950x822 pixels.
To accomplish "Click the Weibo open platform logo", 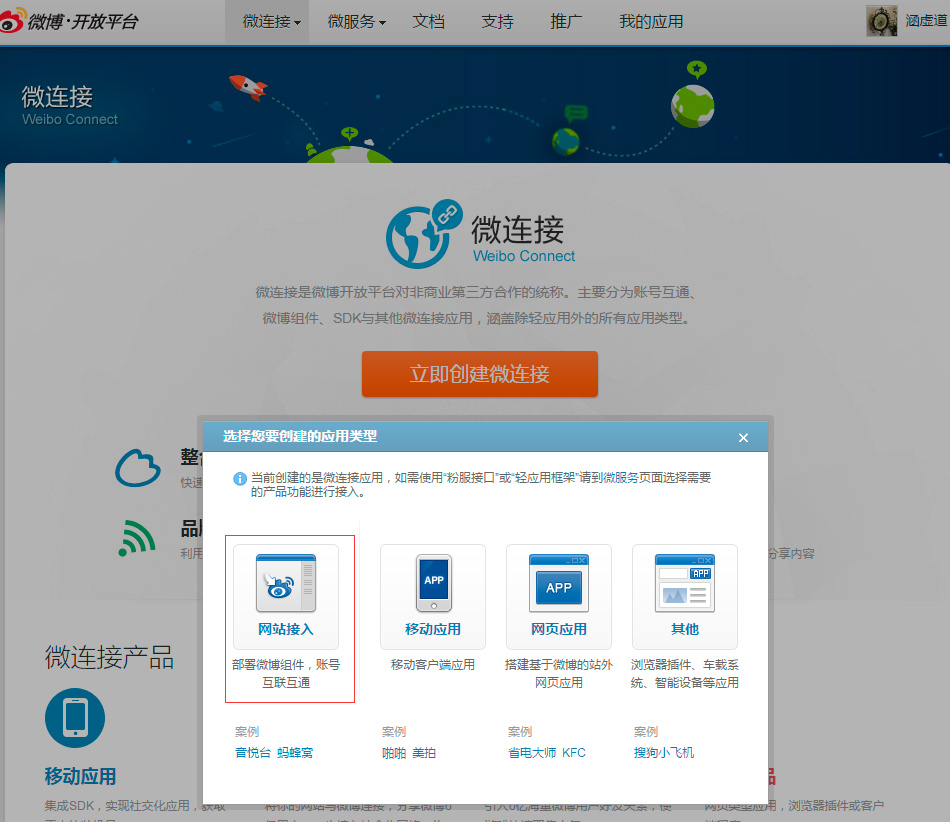I will pos(69,21).
